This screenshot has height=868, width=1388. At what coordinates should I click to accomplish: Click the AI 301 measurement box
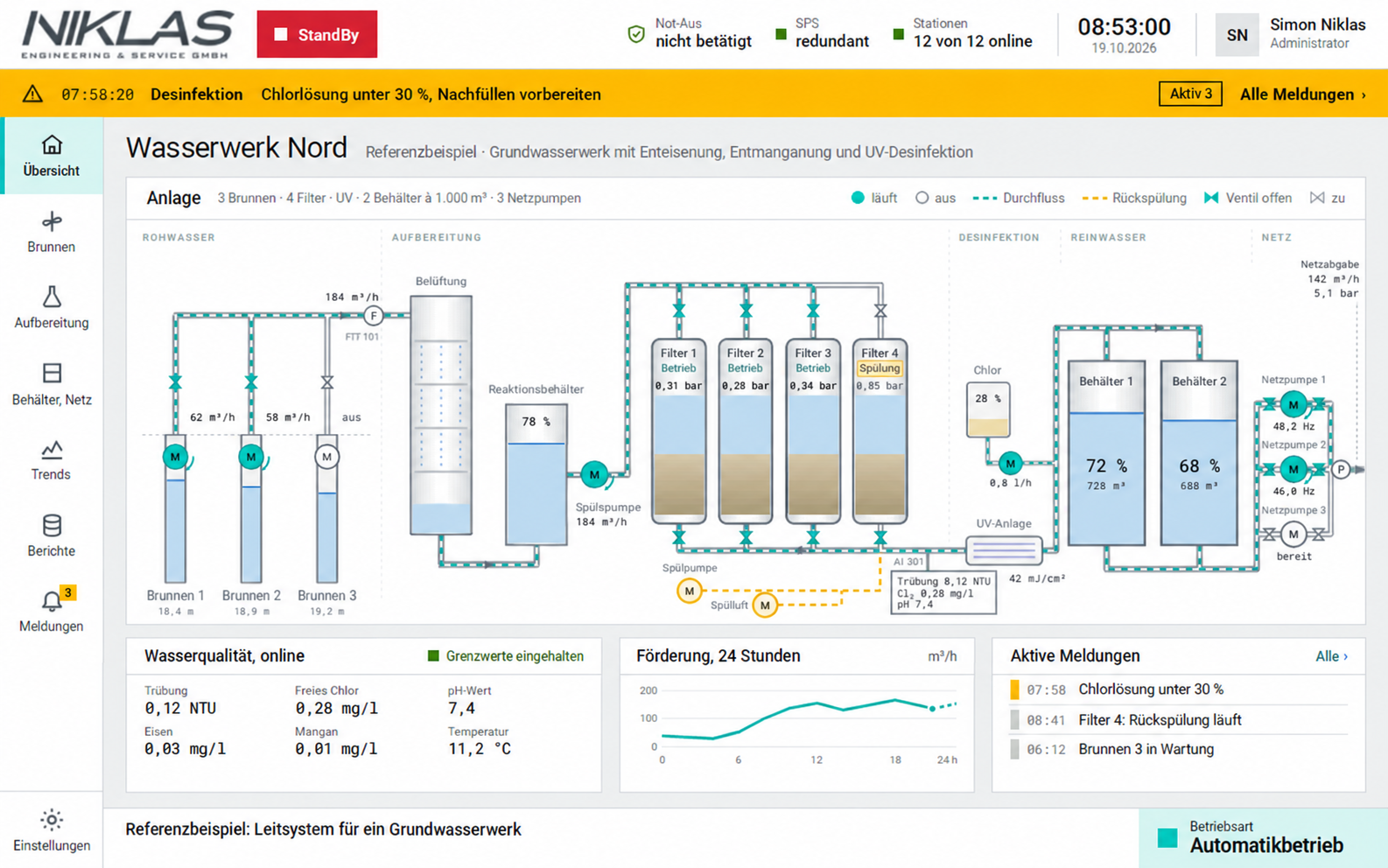tap(943, 592)
